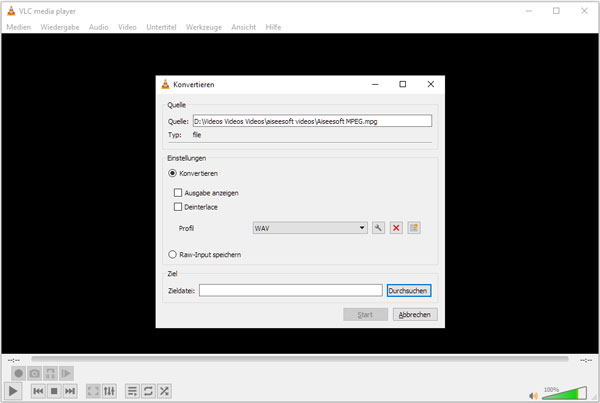
Task: Click the Durchsuchen button
Action: pos(409,290)
